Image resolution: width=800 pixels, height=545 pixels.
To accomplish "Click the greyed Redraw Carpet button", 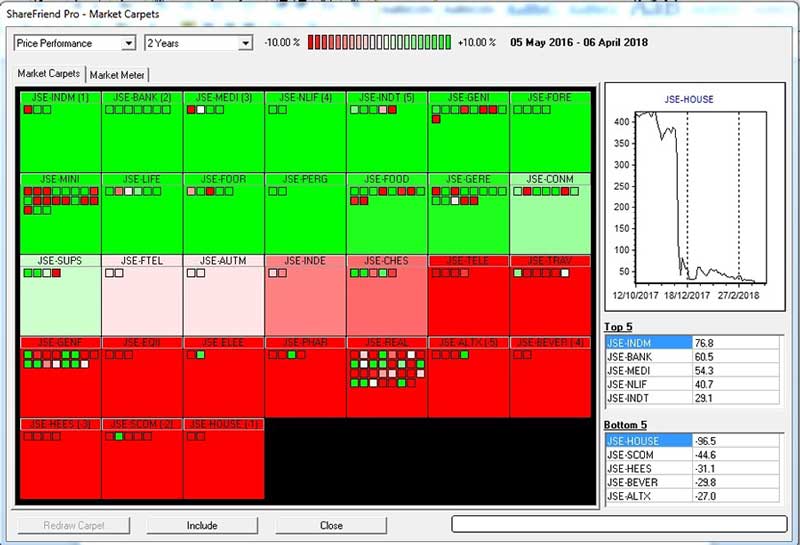I will pos(73,526).
